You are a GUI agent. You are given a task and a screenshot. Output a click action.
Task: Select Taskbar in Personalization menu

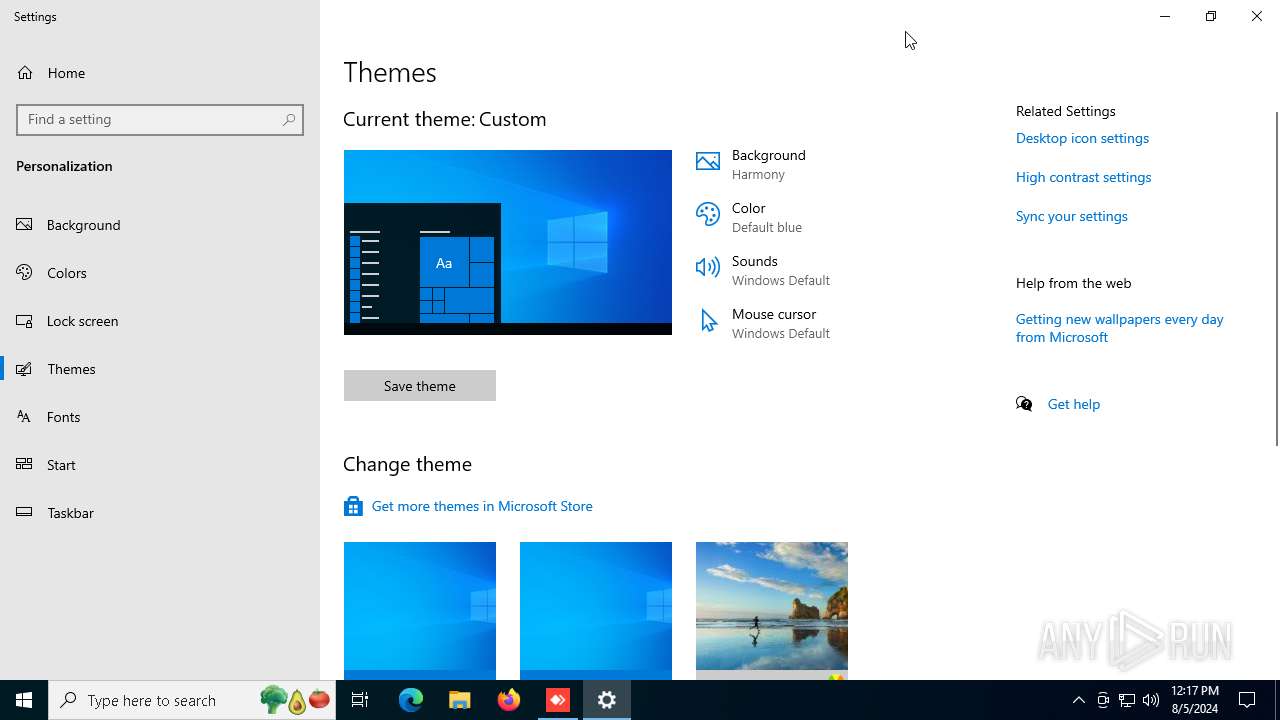[x=160, y=513]
